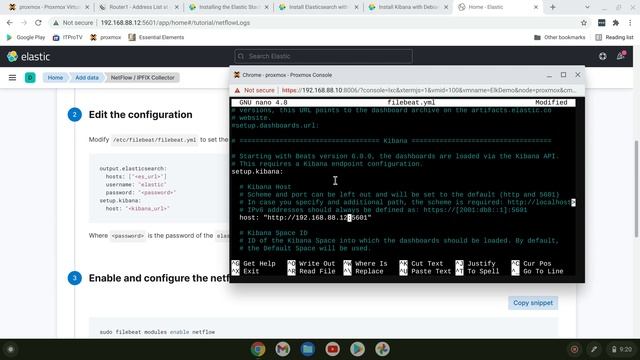Screen dimensions: 640x360
Task: Go forward in browser history
Action: click(x=24, y=23)
